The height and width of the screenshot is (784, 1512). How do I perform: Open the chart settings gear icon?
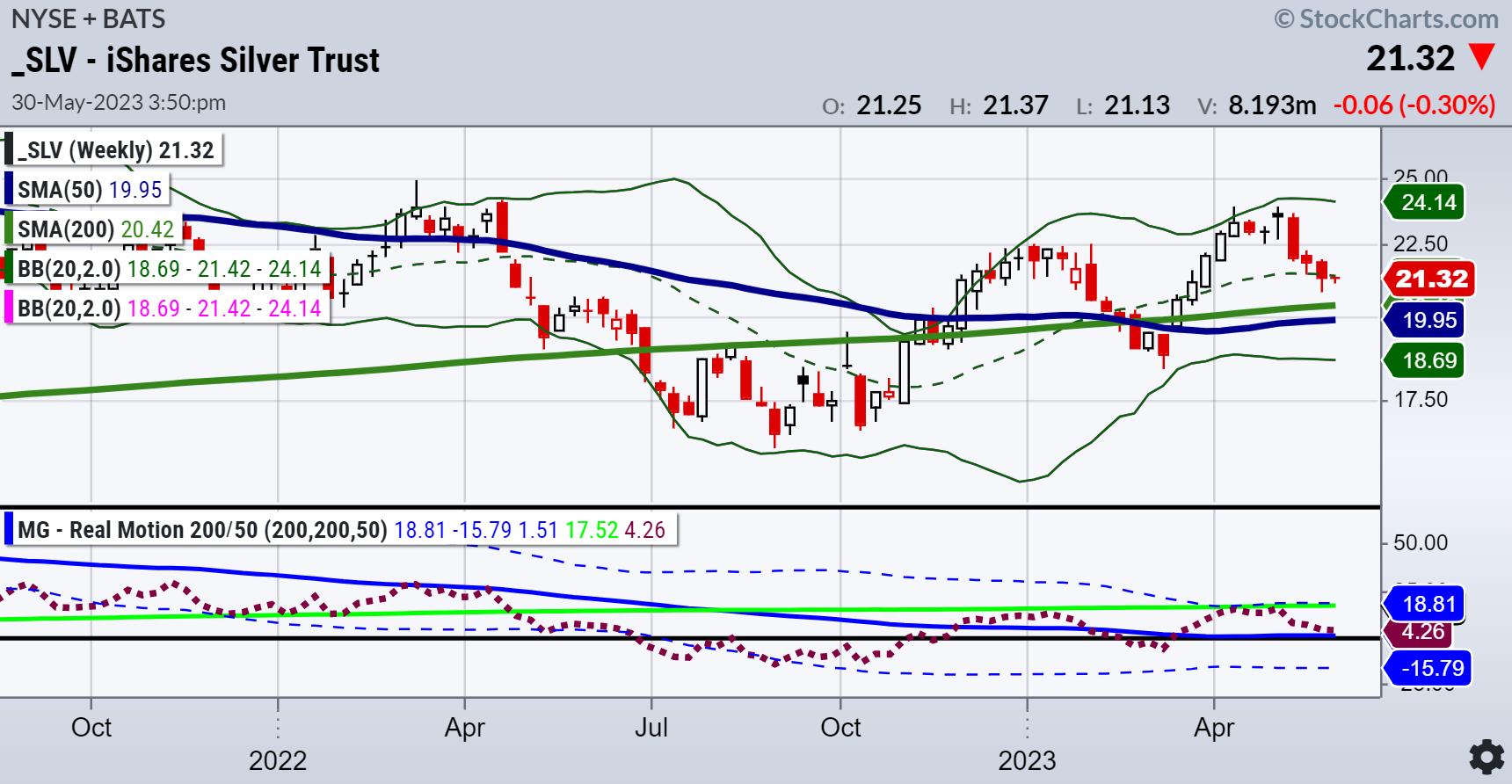pos(1486,757)
